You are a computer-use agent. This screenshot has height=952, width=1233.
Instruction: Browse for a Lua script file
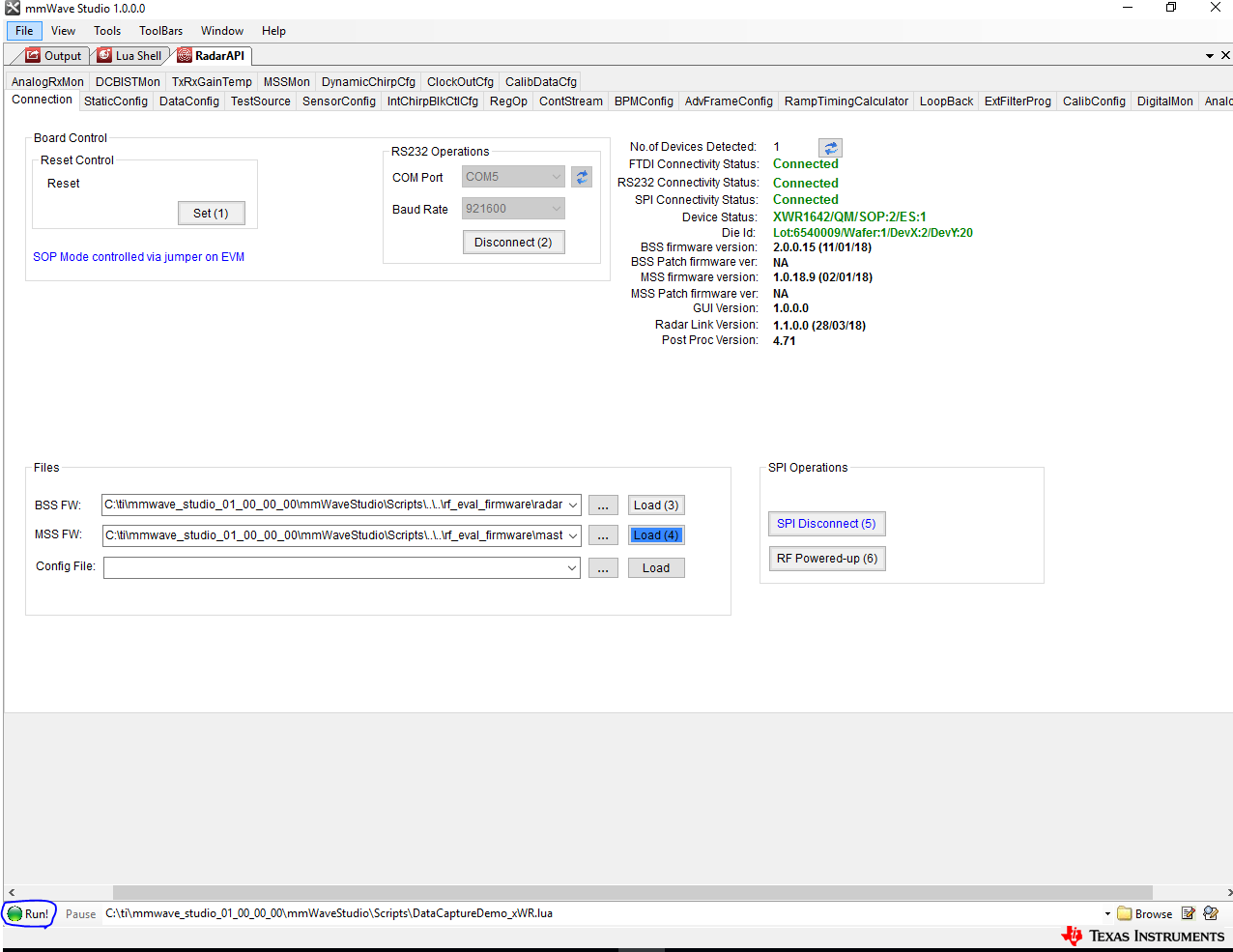click(x=1145, y=913)
